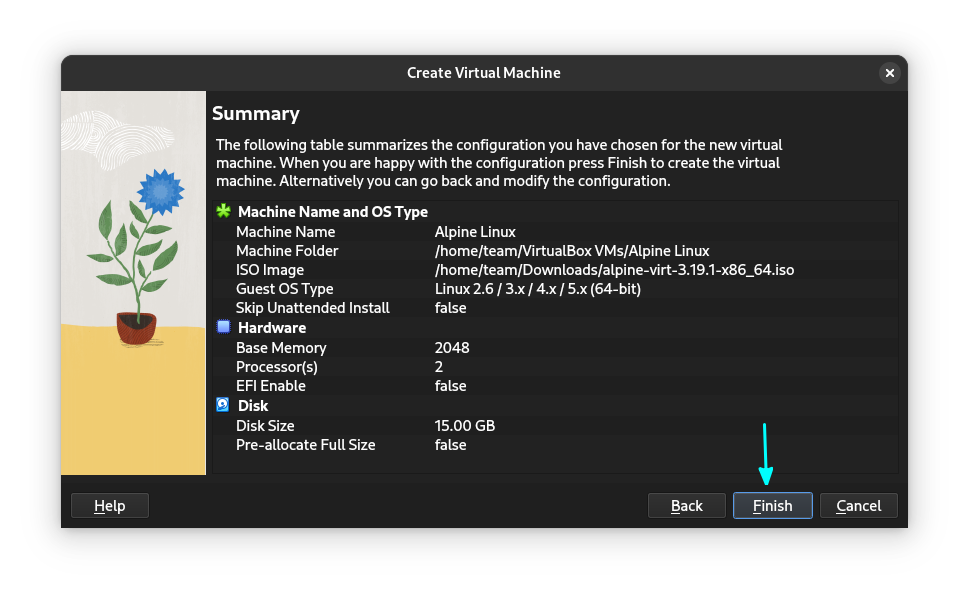Select the Machine Name row
This screenshot has height=595, width=969.
(x=285, y=232)
